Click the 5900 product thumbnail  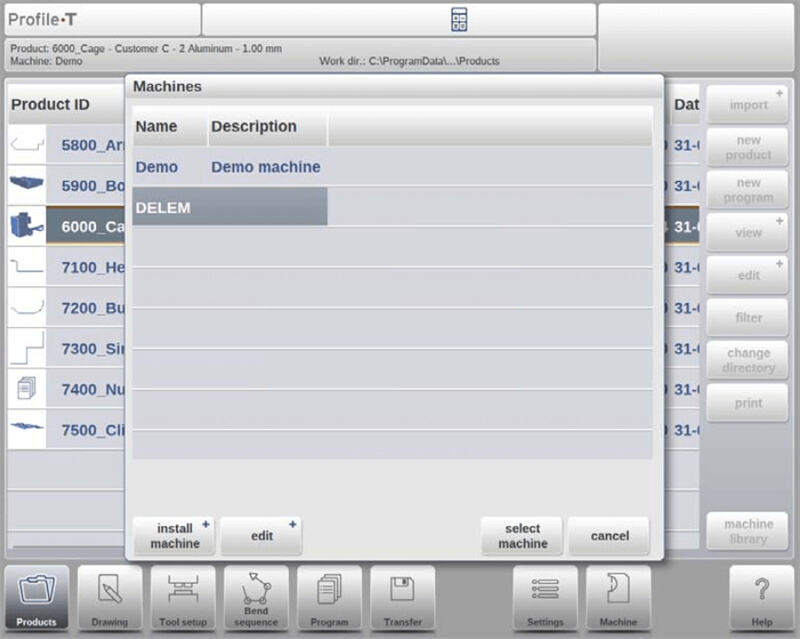26,185
